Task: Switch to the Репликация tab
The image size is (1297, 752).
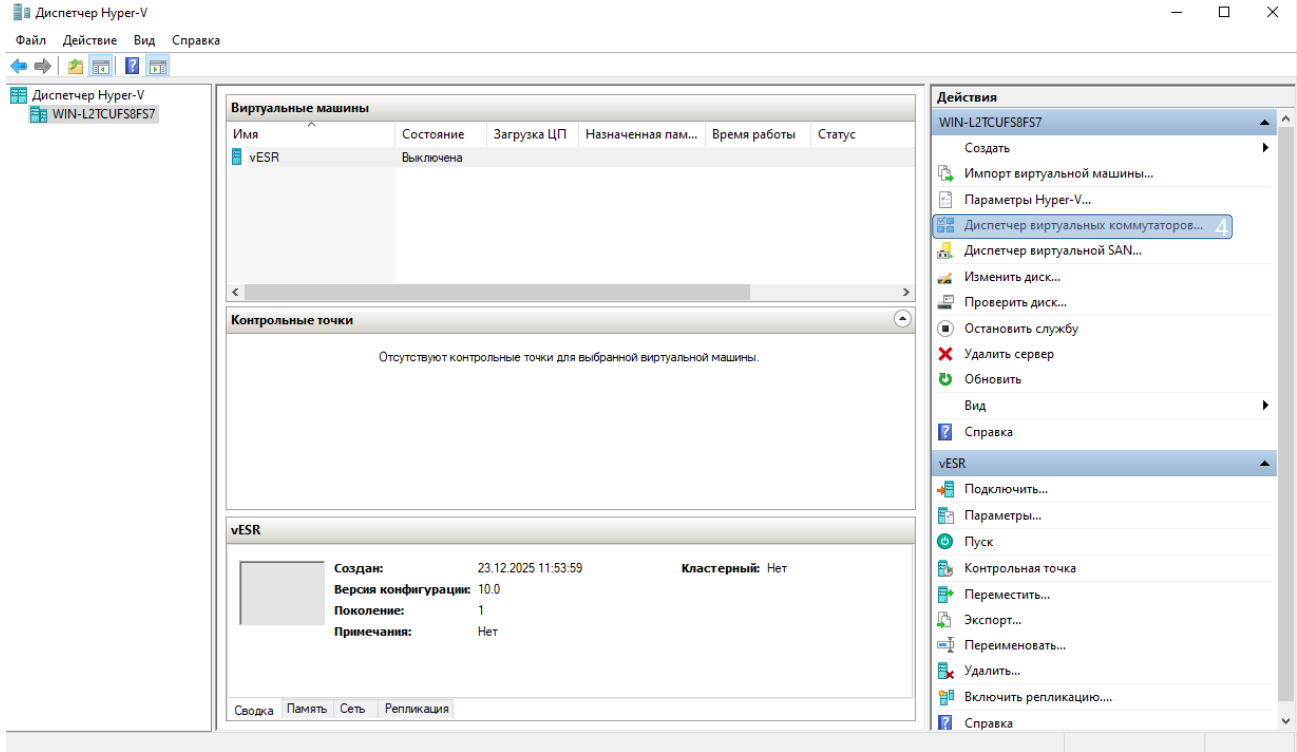Action: pos(417,708)
